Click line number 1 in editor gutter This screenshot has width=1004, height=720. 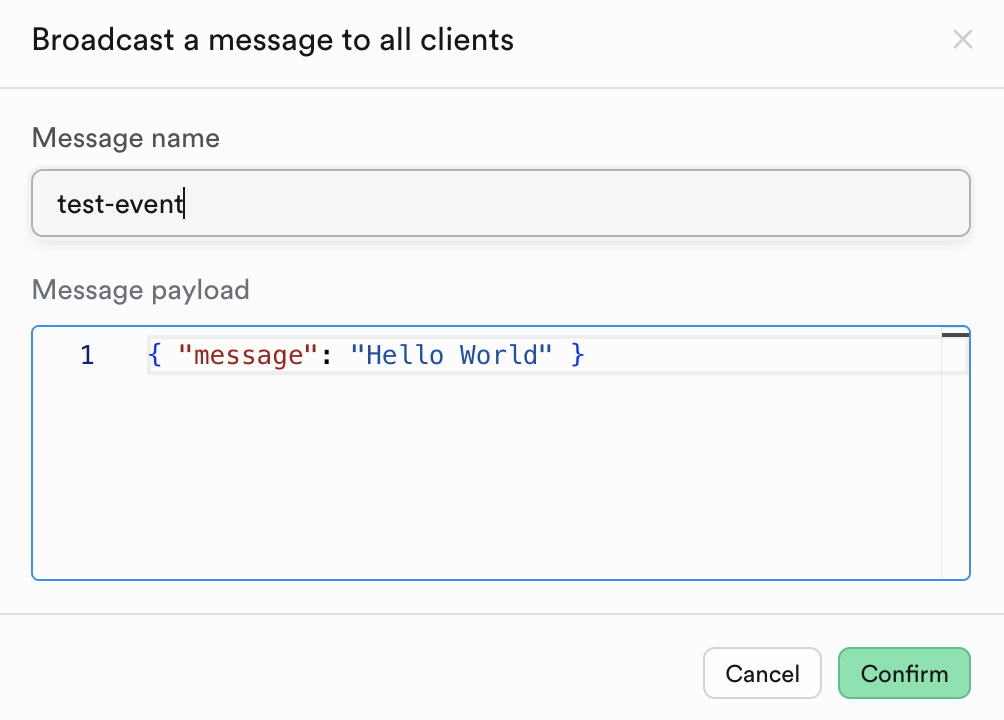pyautogui.click(x=87, y=355)
